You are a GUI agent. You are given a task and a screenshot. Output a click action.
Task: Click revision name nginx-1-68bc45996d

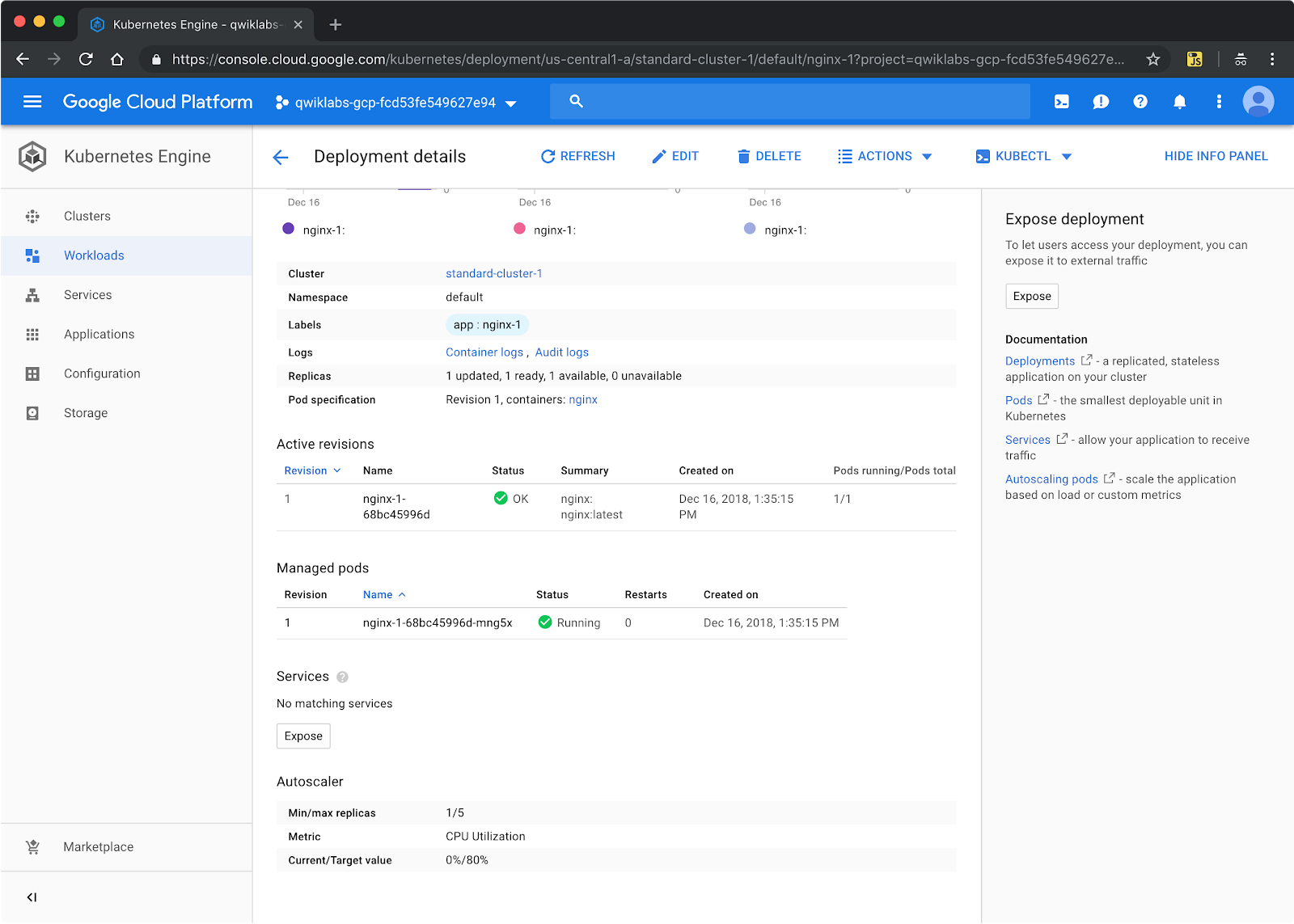click(x=396, y=507)
